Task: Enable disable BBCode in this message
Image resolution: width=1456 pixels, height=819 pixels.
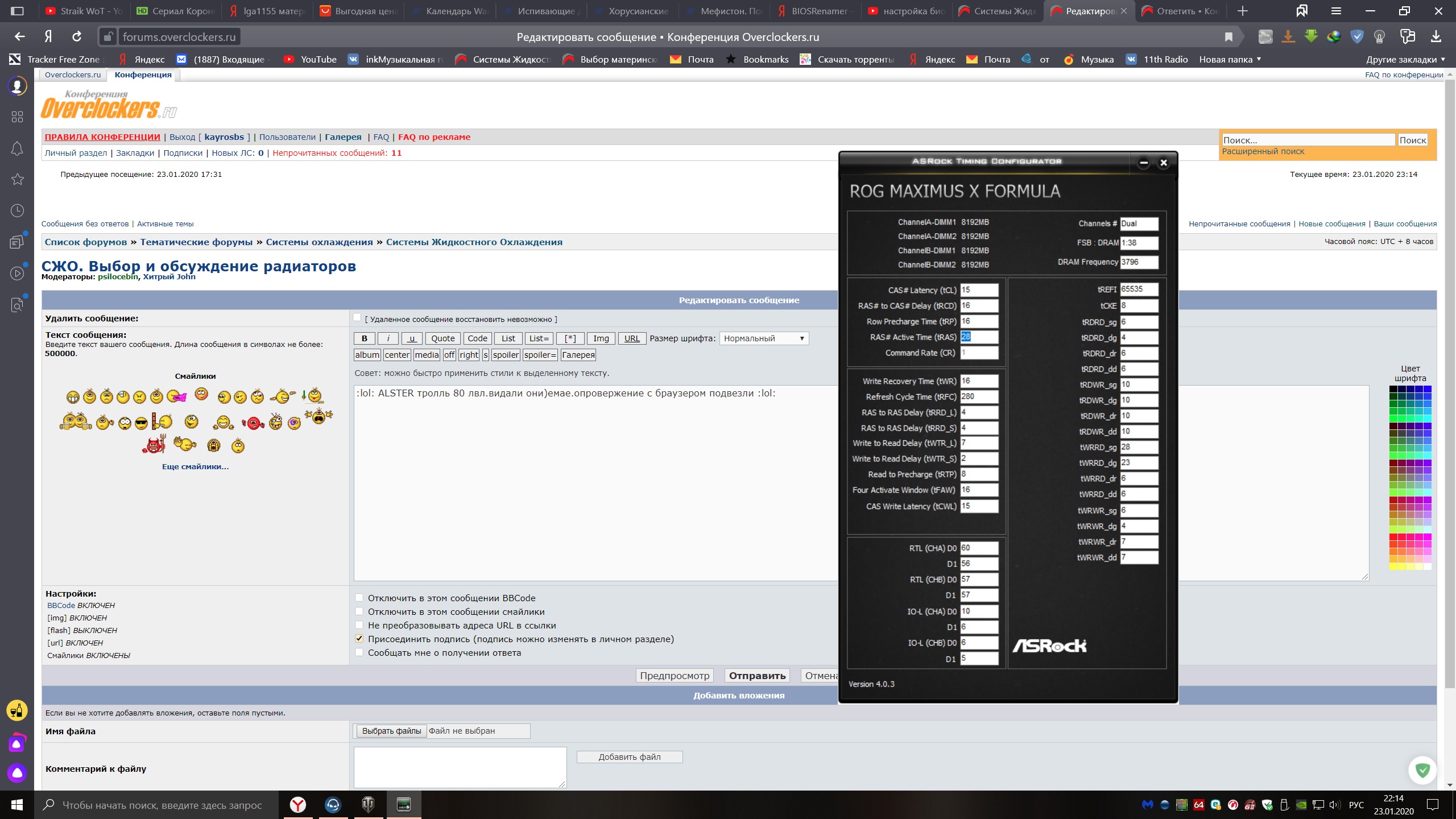Action: (x=359, y=598)
